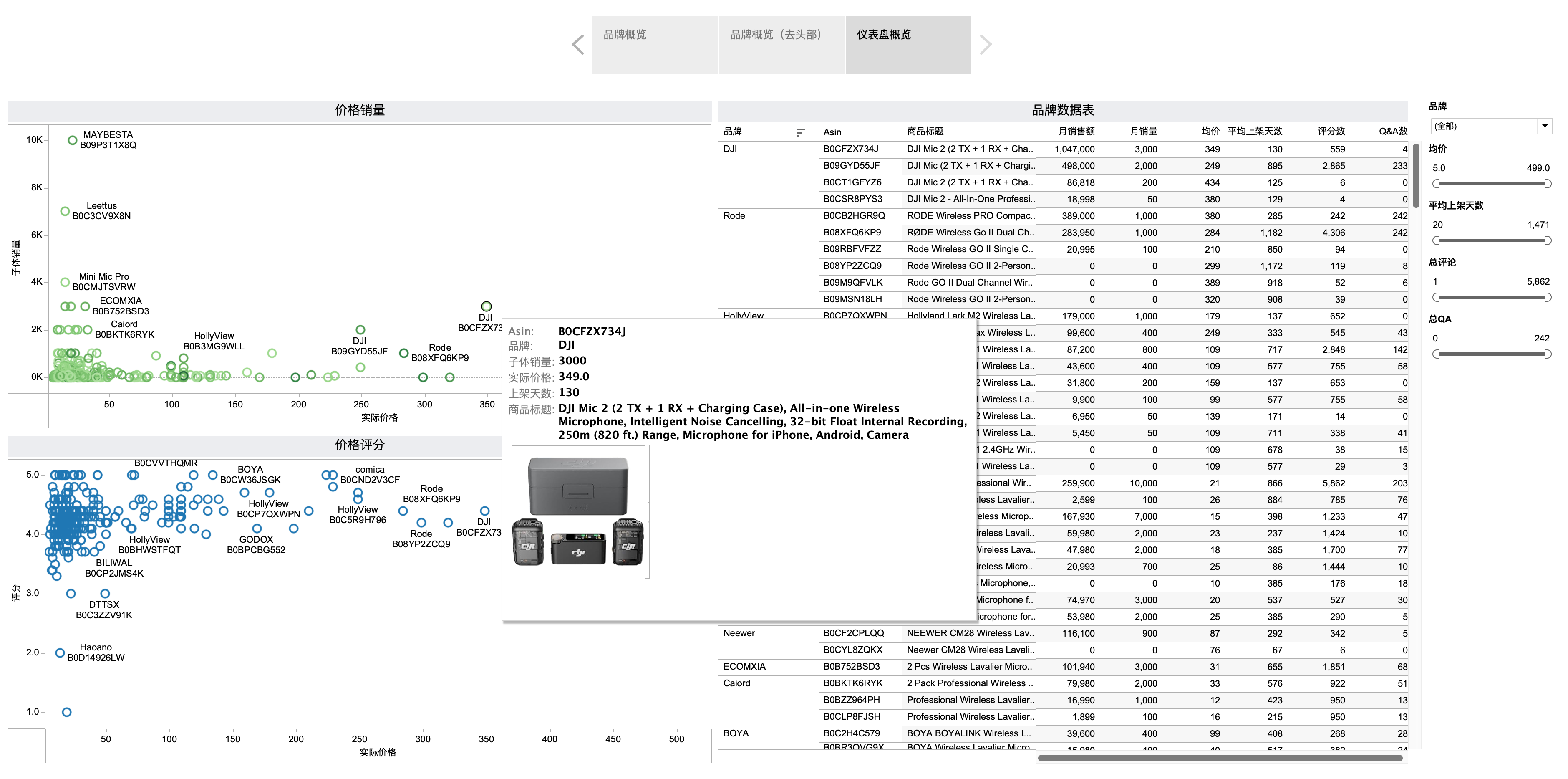Image resolution: width=1568 pixels, height=779 pixels.
Task: Open the 品牌概览（去头部）tab
Action: pos(781,45)
